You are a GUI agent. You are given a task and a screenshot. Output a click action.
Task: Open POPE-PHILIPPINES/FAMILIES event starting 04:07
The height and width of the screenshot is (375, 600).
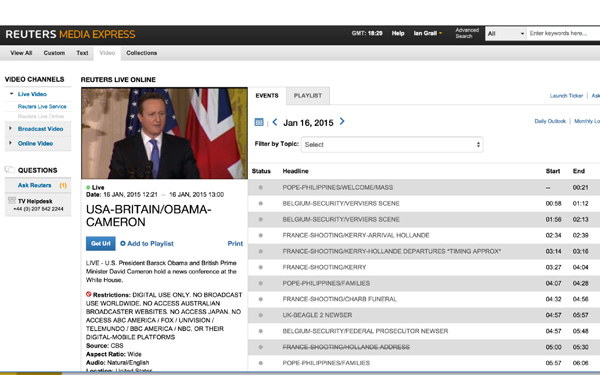[x=326, y=283]
